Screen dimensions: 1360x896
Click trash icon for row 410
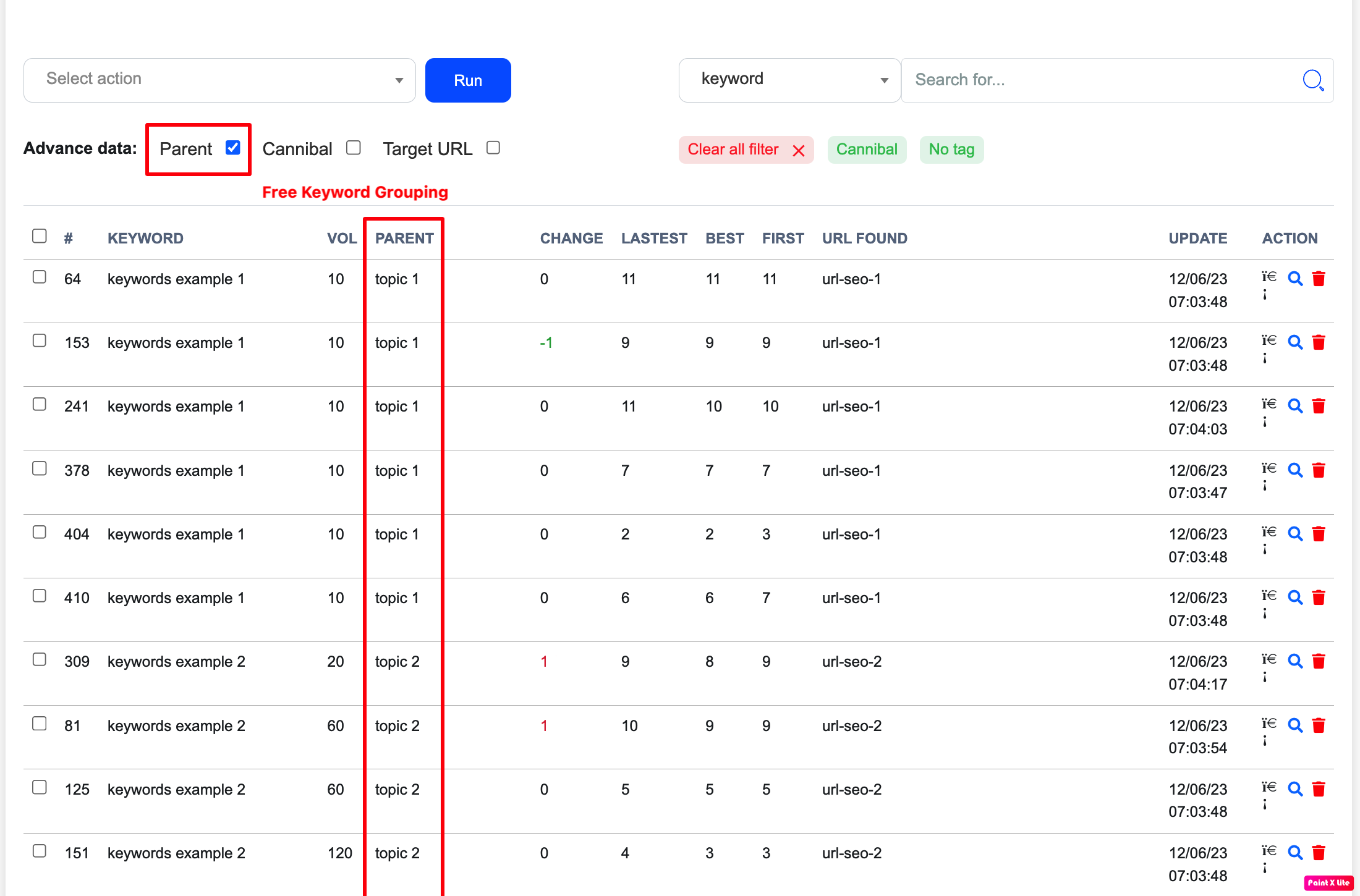tap(1319, 598)
